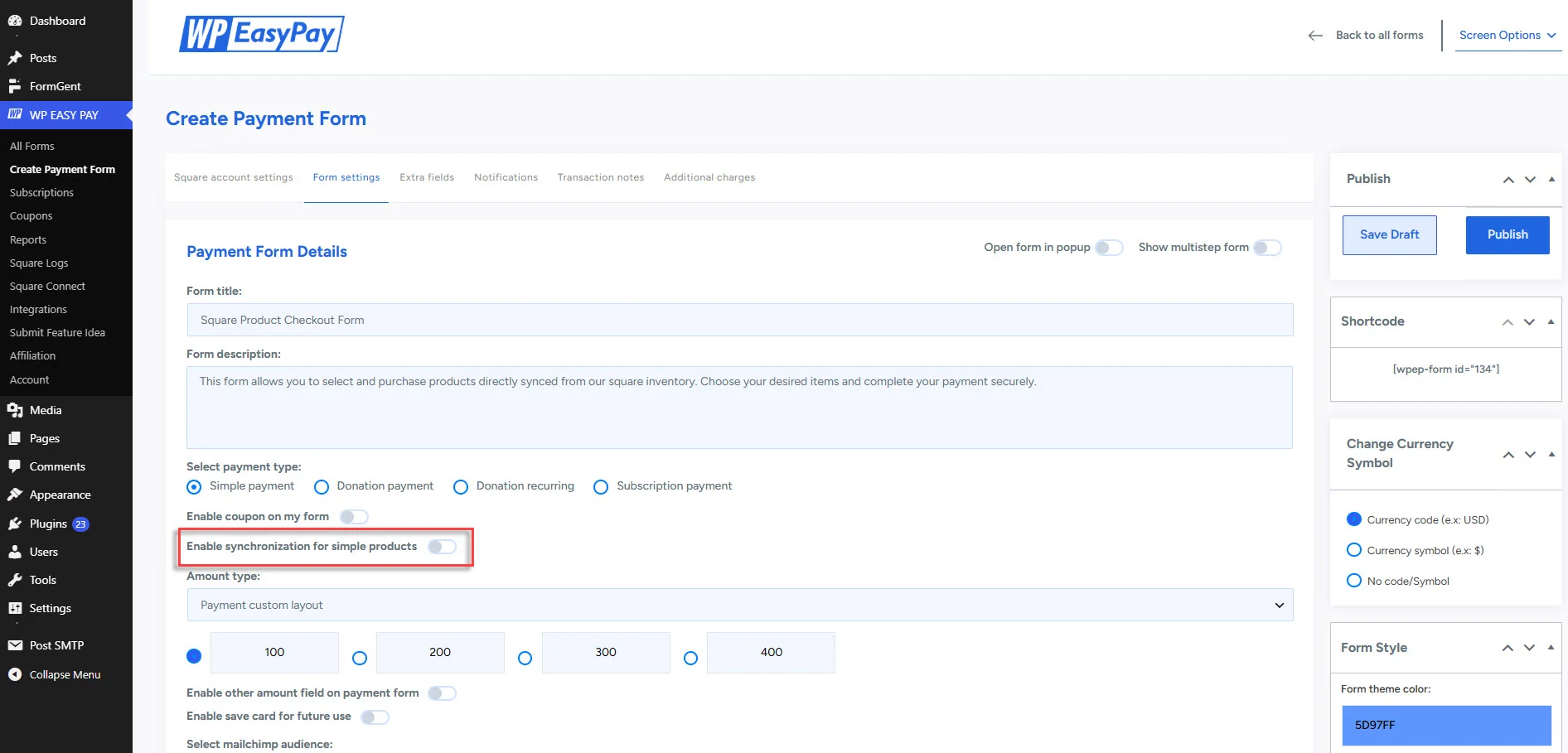Select No code/Symbol currency option

click(1354, 581)
